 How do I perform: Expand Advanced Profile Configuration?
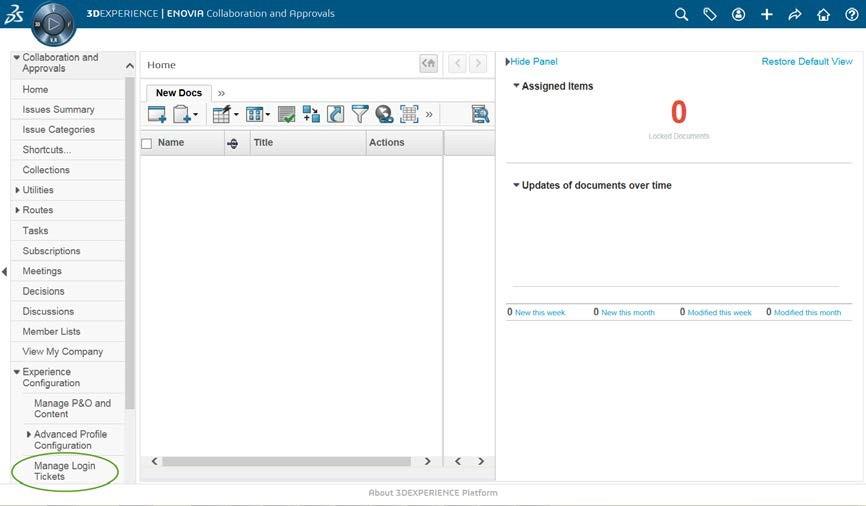(29, 434)
